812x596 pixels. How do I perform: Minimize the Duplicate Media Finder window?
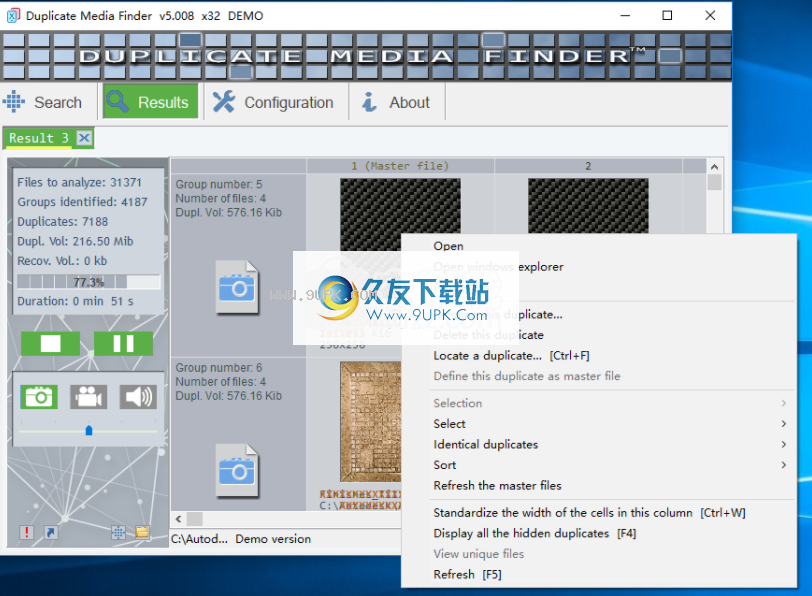coord(625,16)
